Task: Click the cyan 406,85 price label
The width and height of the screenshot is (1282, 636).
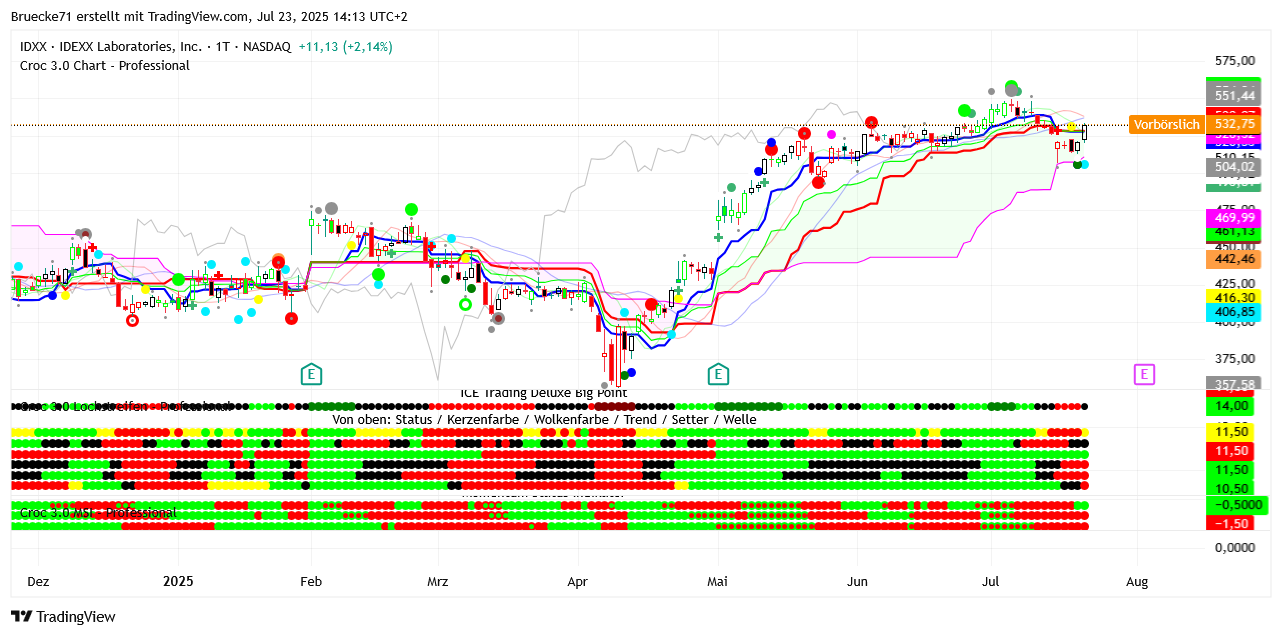Action: pos(1235,313)
